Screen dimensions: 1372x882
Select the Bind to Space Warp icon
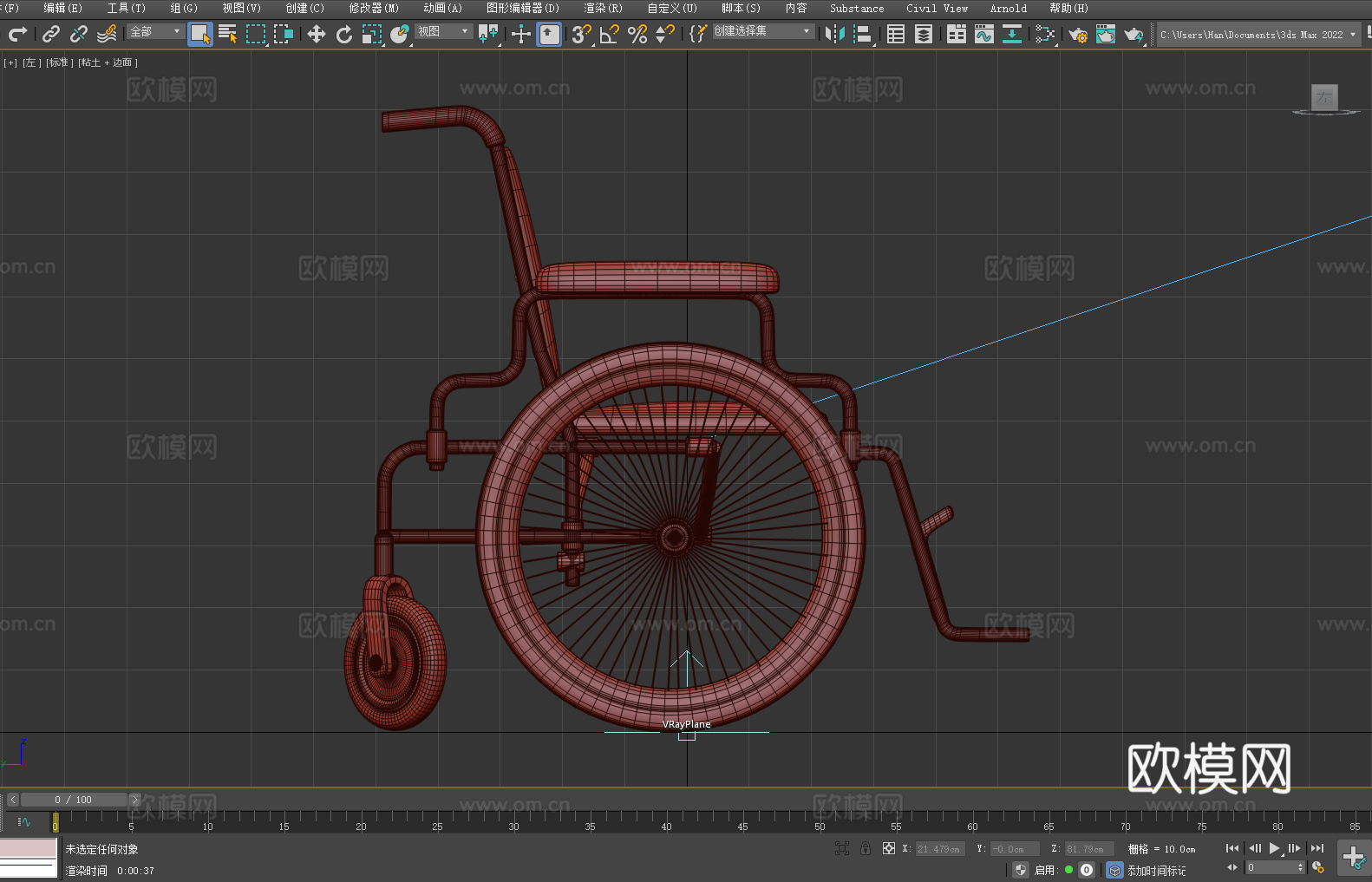tap(107, 34)
